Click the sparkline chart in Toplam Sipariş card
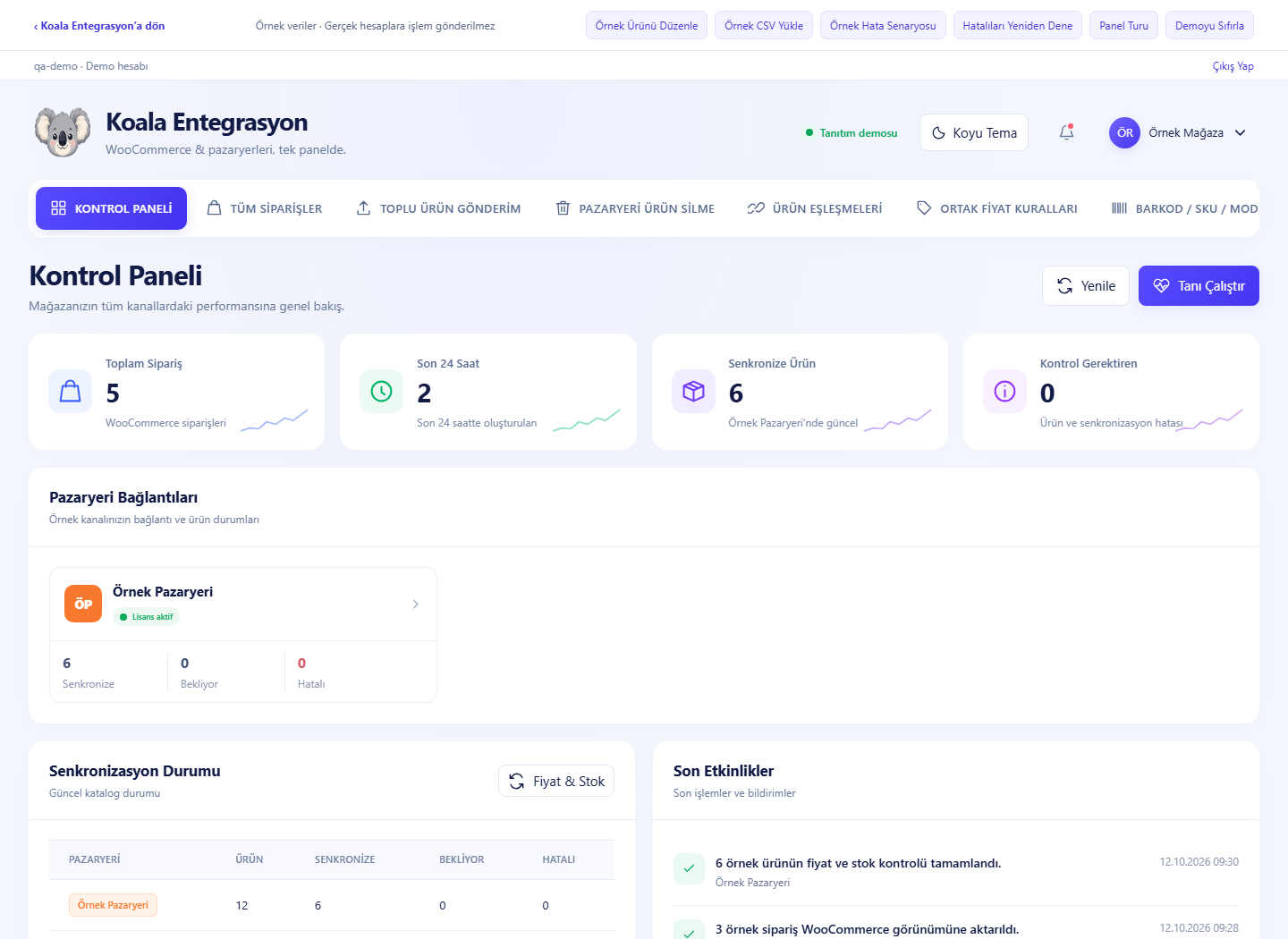 click(x=274, y=420)
